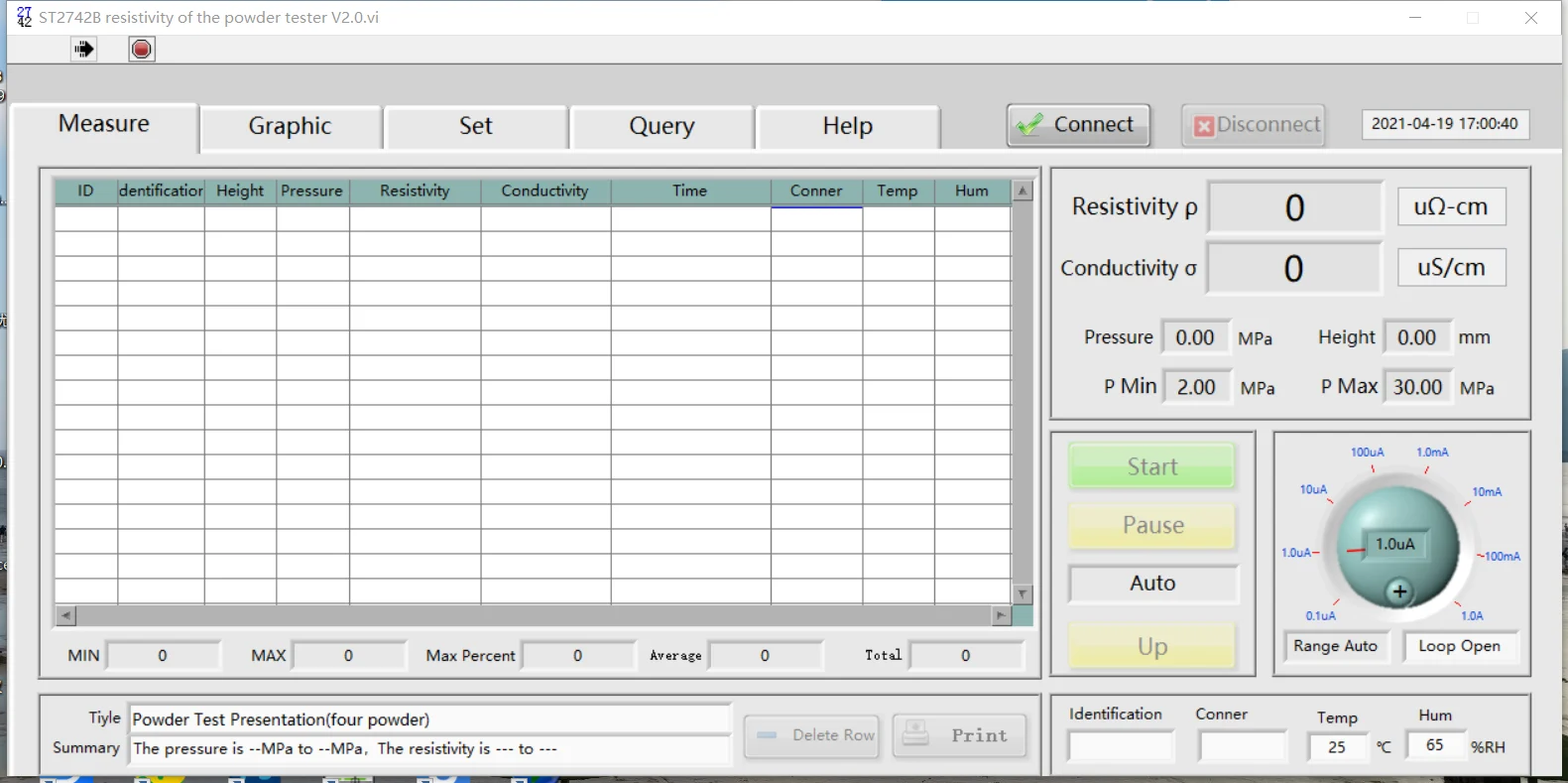Click the table's scroll up arrow
1568x783 pixels.
pyautogui.click(x=1023, y=191)
